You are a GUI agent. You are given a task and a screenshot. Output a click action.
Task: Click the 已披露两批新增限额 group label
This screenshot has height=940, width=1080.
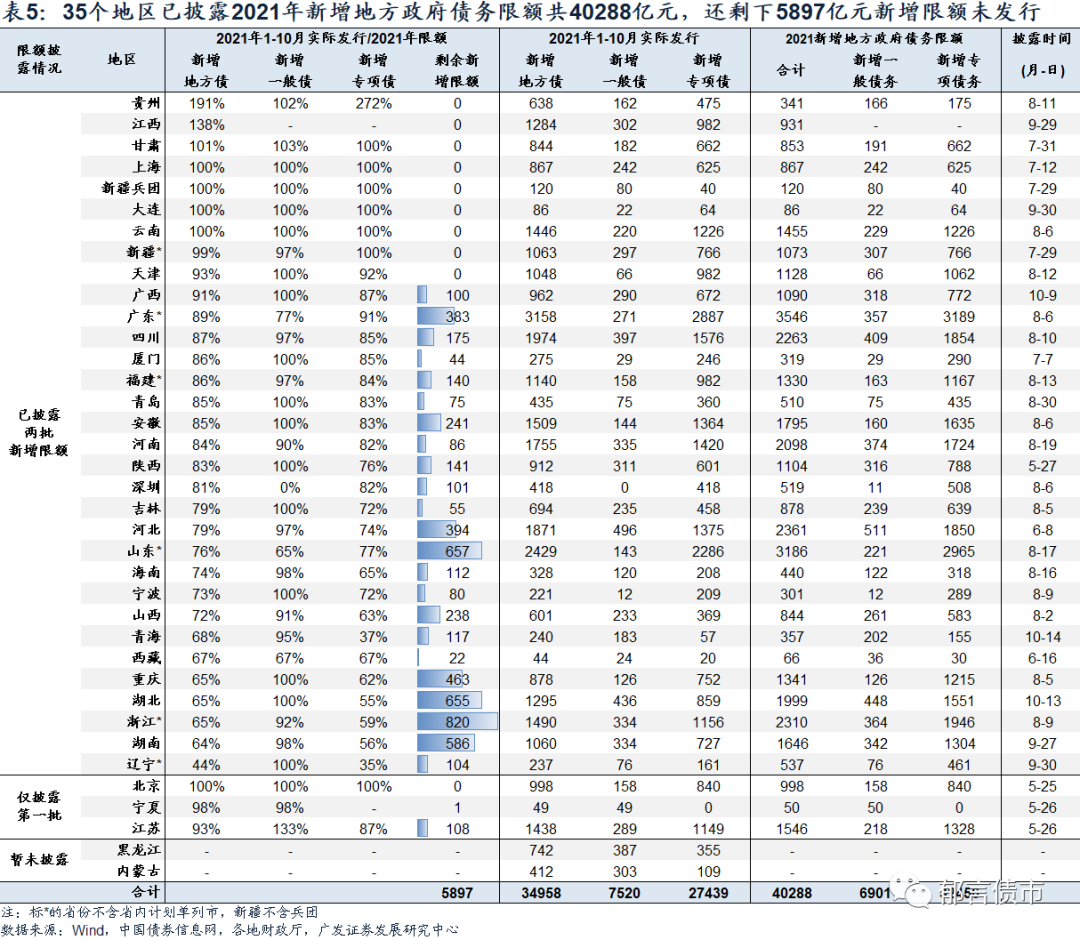pos(39,432)
